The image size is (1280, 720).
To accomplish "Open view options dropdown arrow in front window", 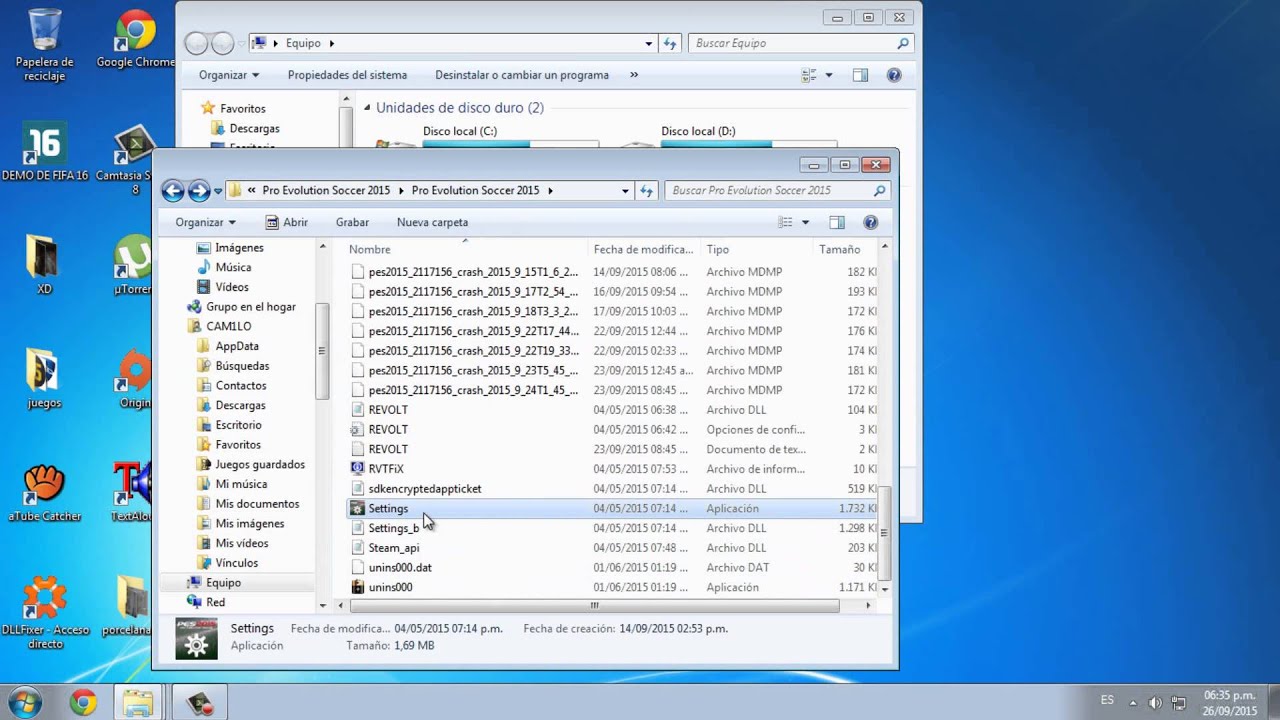I will pyautogui.click(x=805, y=222).
